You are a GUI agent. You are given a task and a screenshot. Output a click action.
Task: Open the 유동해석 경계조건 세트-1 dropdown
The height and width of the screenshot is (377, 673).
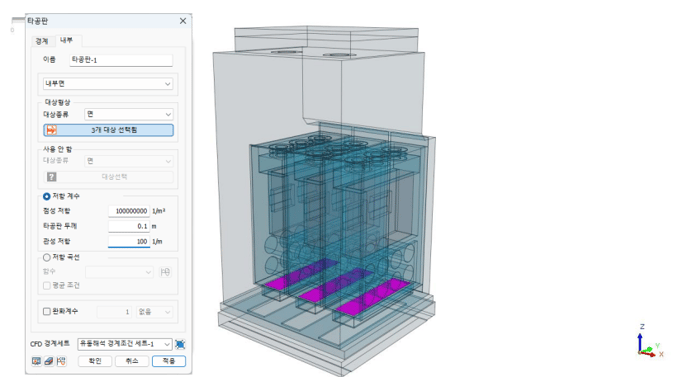click(x=125, y=344)
